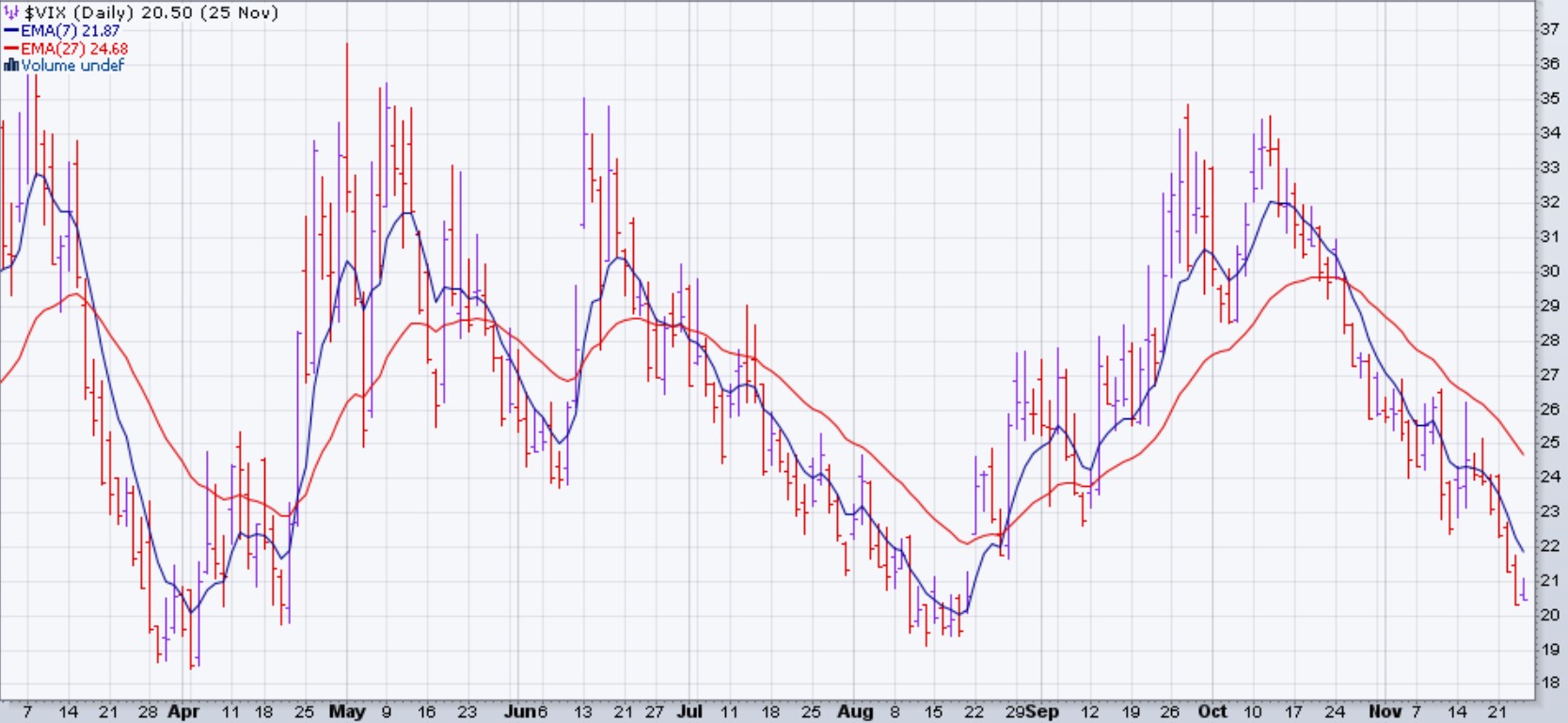Select the Jul marker on date axis
The image size is (1568, 723).
point(689,711)
